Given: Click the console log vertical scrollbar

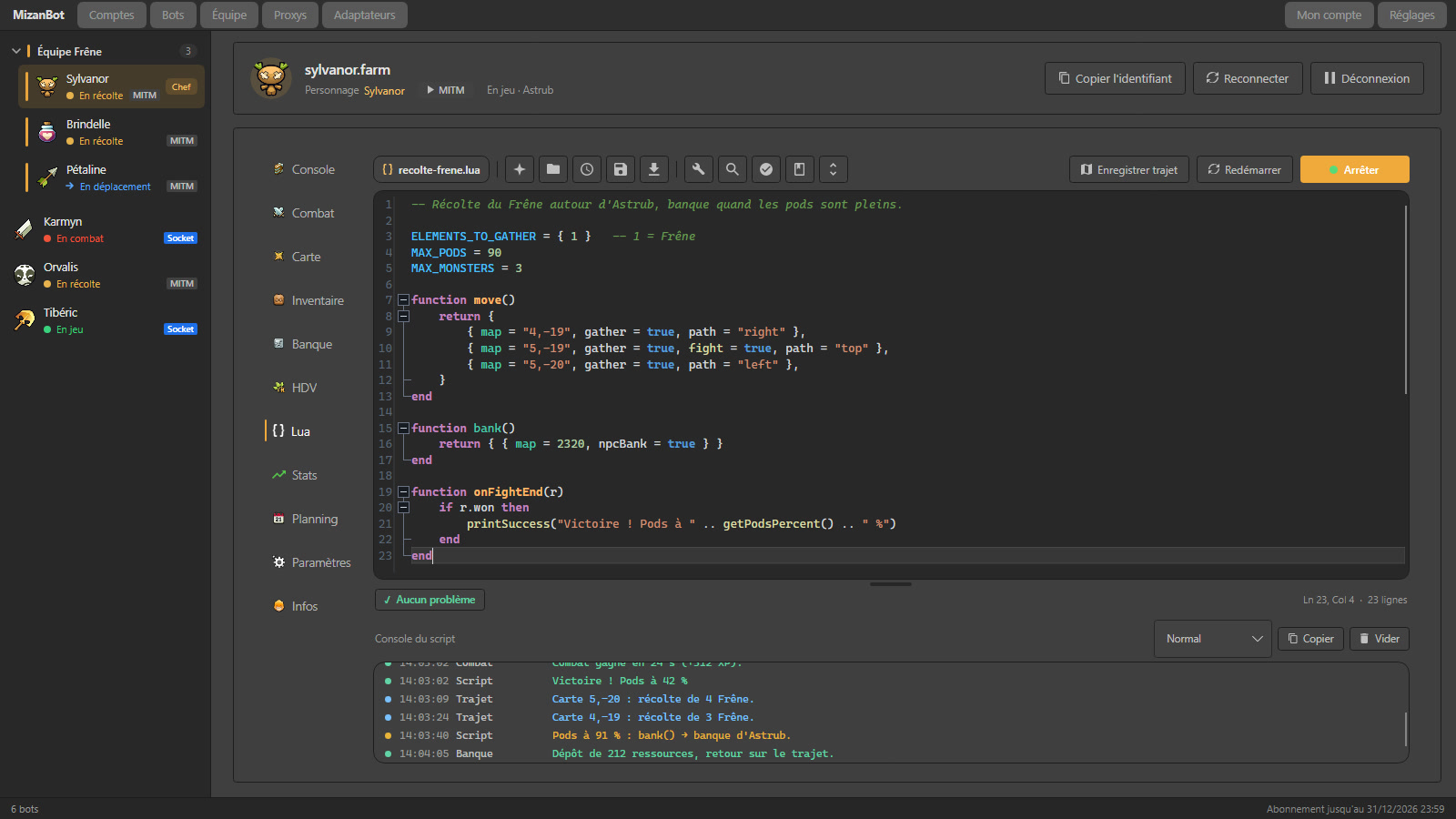Looking at the screenshot, I should coord(1406,729).
